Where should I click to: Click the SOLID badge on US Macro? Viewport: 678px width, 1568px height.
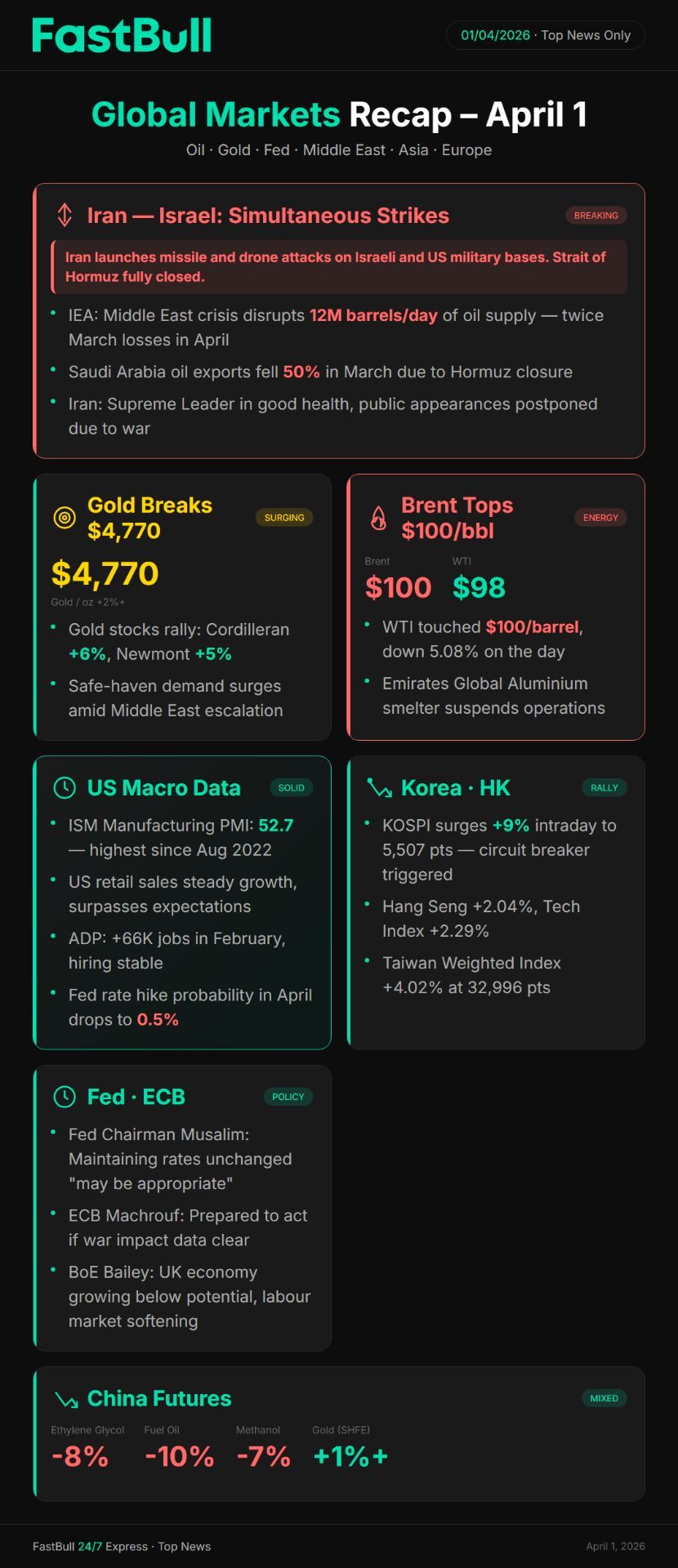pyautogui.click(x=291, y=788)
